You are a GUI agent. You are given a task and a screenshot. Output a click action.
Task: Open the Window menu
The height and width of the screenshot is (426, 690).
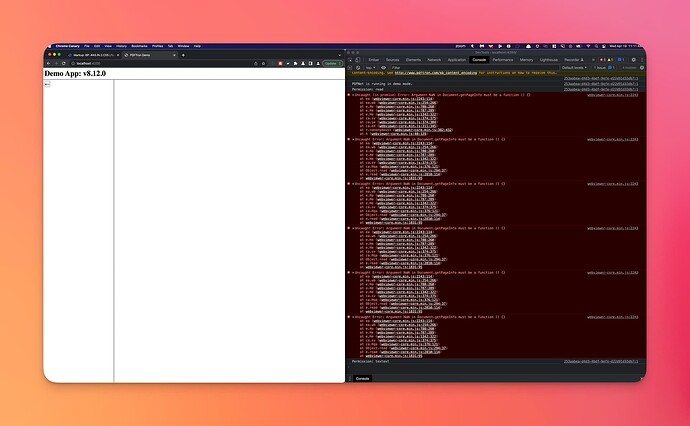(x=184, y=46)
